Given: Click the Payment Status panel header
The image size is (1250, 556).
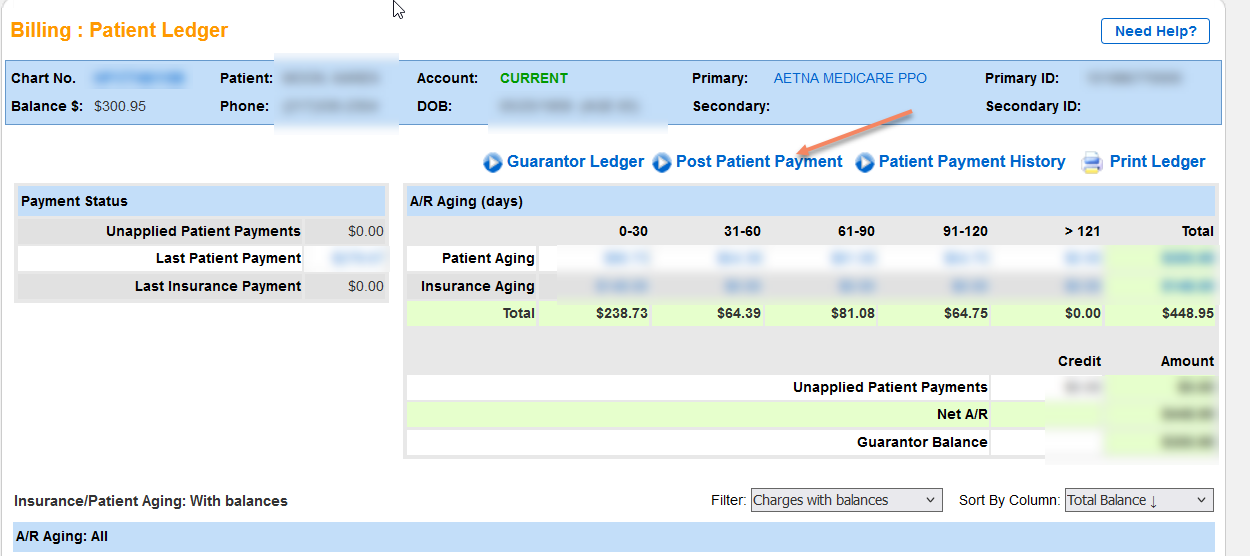Looking at the screenshot, I should (x=74, y=201).
